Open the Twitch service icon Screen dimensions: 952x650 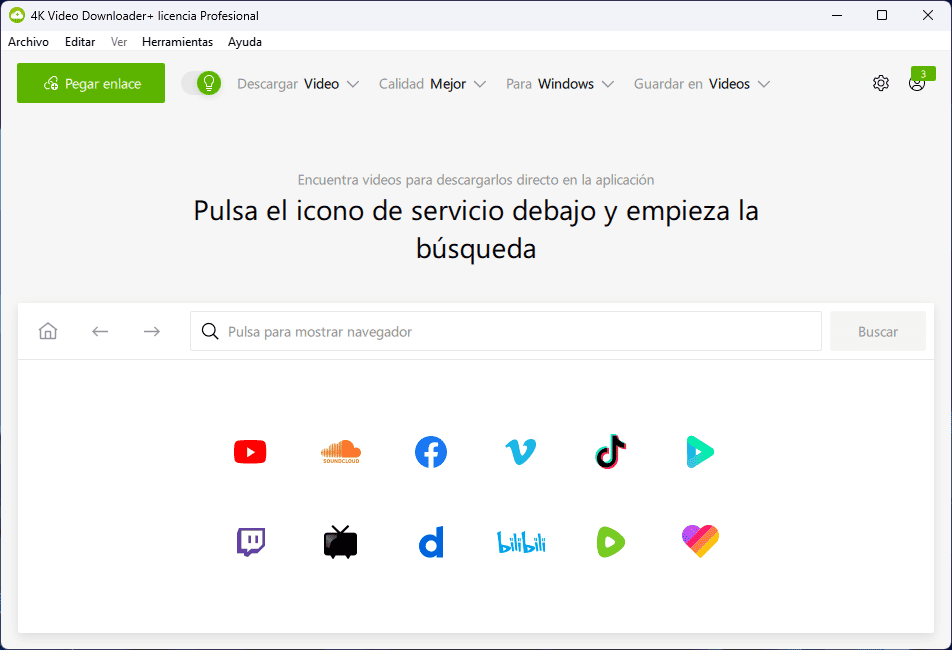click(251, 542)
